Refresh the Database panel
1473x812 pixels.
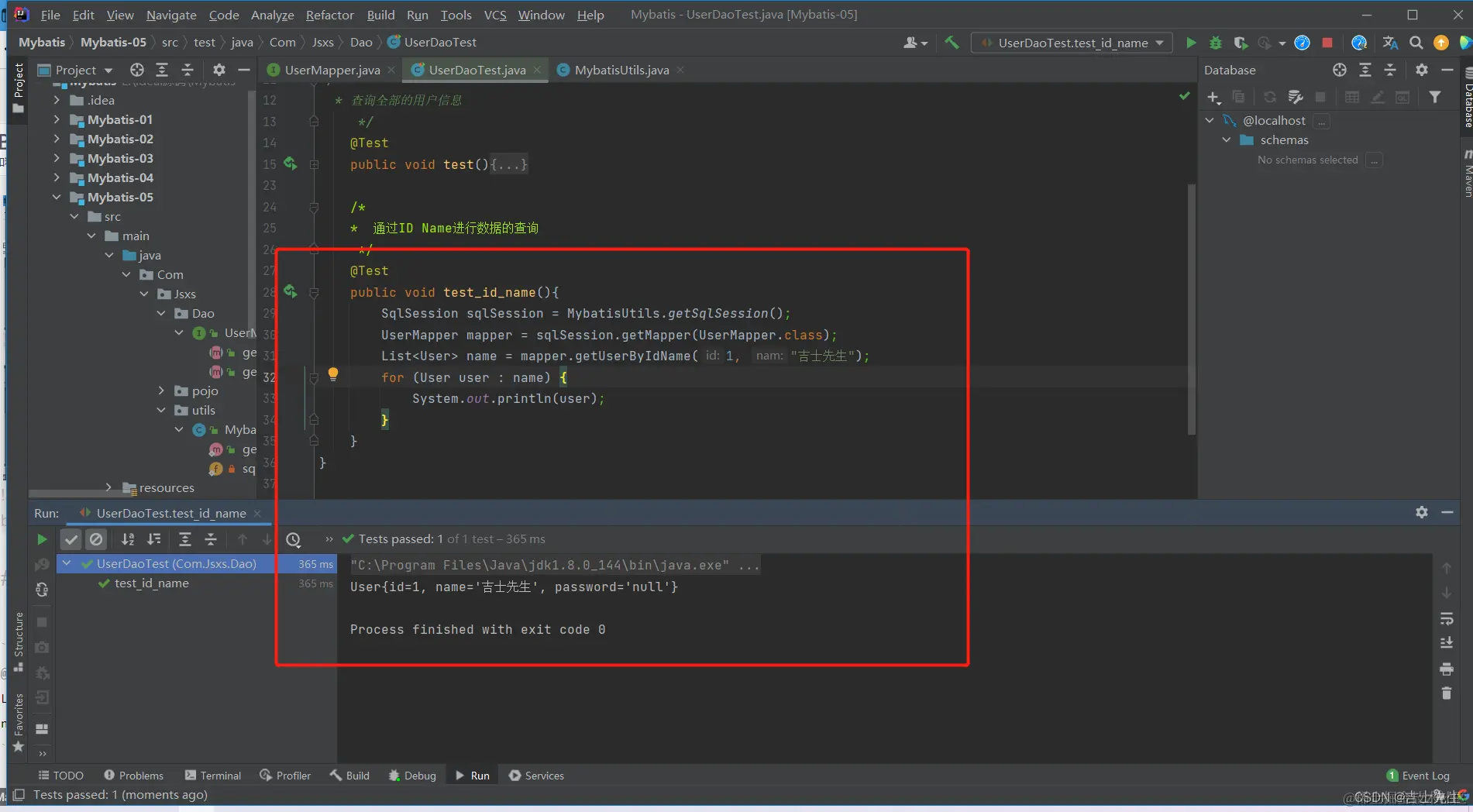click(x=1269, y=97)
